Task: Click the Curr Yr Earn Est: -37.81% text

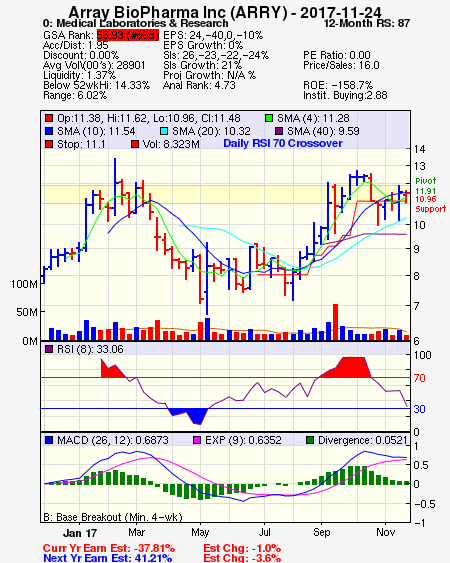Action: pyautogui.click(x=109, y=548)
